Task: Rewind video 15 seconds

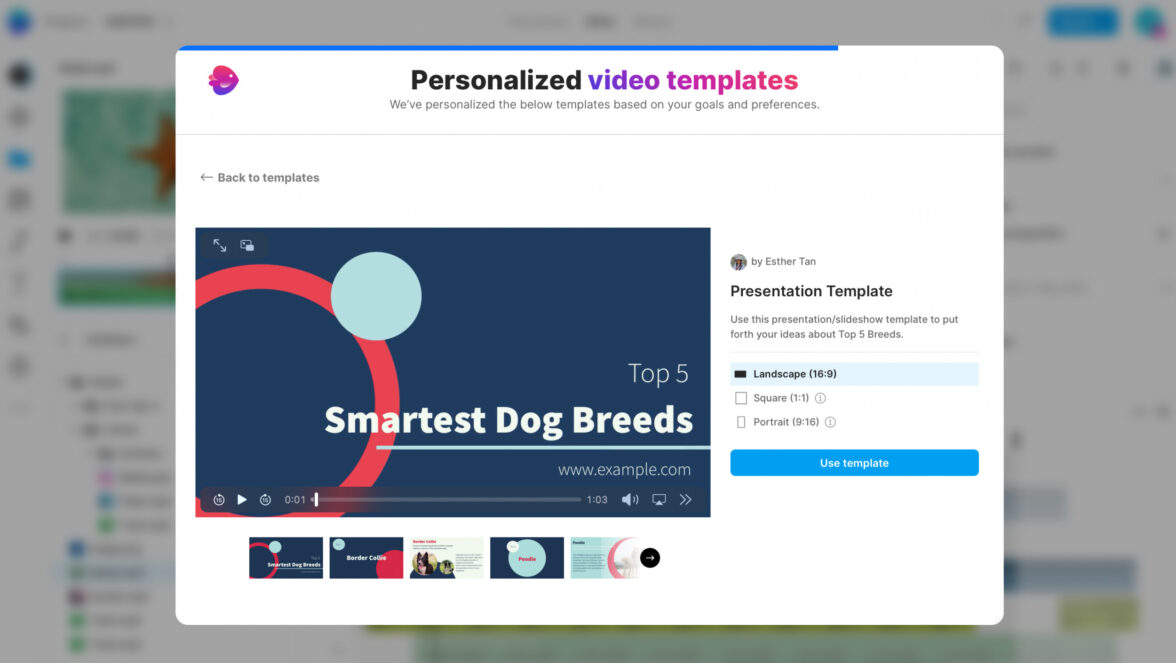Action: pos(218,500)
